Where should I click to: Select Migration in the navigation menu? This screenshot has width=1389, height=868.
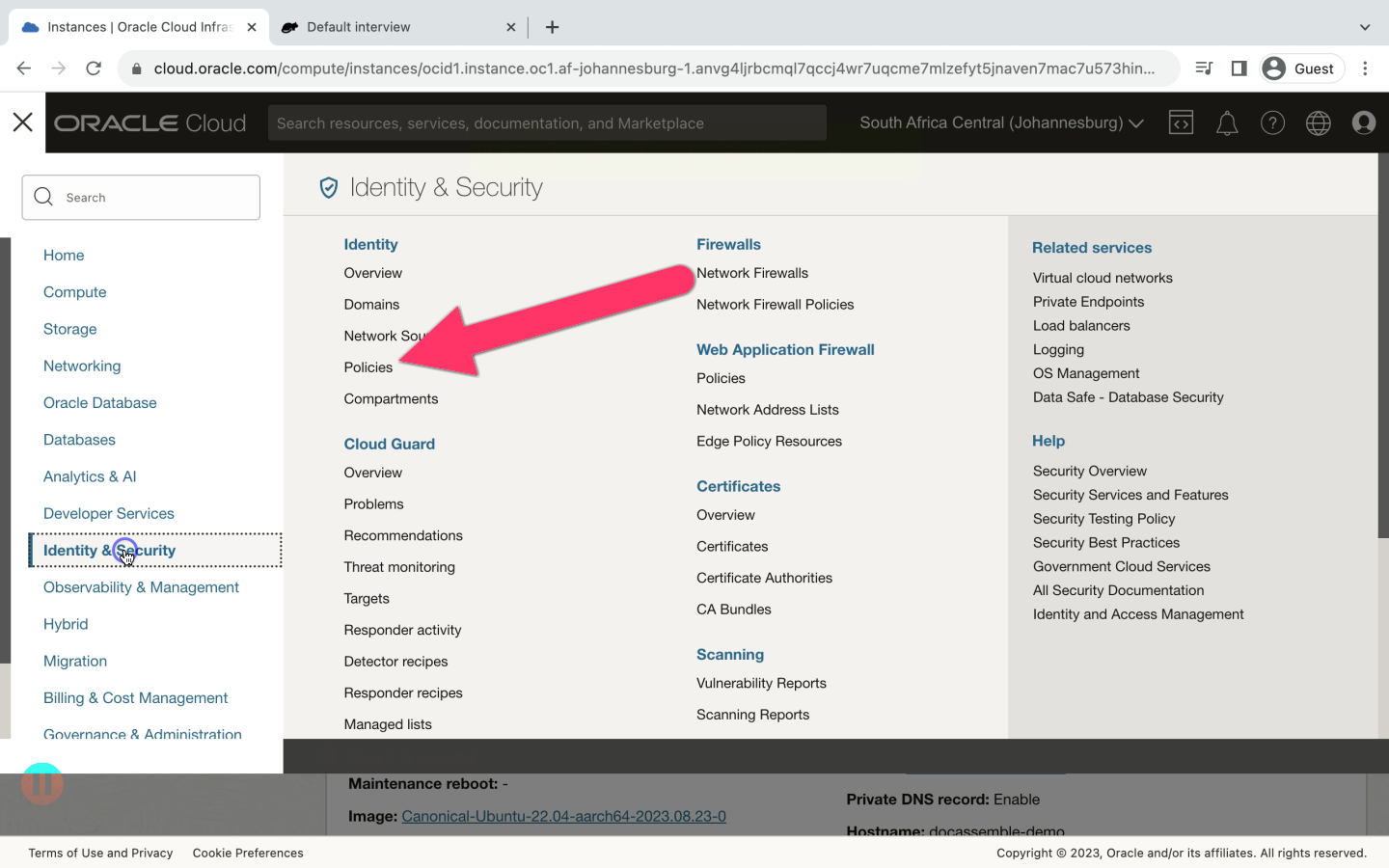pos(75,662)
